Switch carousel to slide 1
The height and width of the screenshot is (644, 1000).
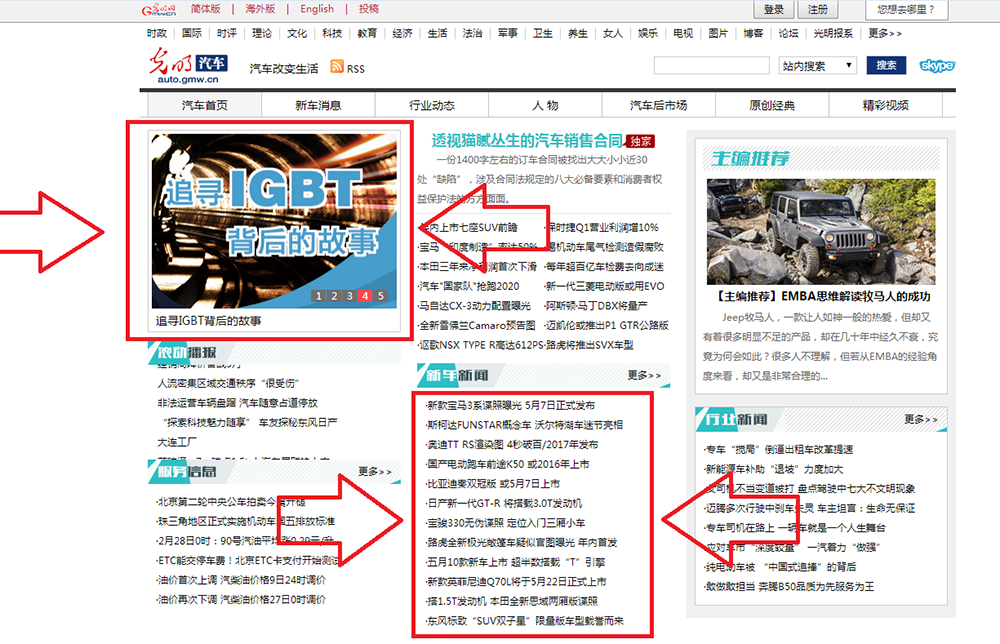pyautogui.click(x=320, y=296)
